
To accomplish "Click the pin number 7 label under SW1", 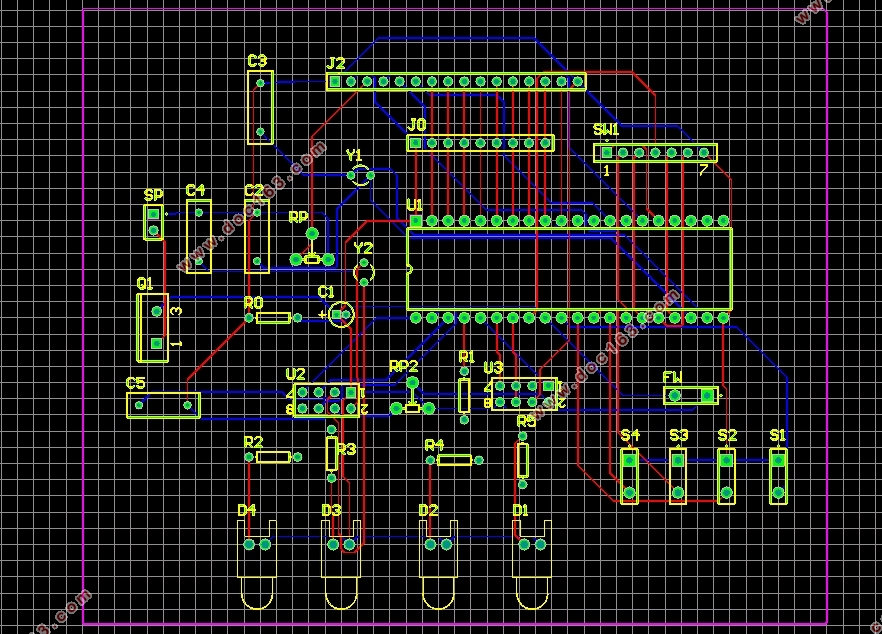I will pos(703,170).
